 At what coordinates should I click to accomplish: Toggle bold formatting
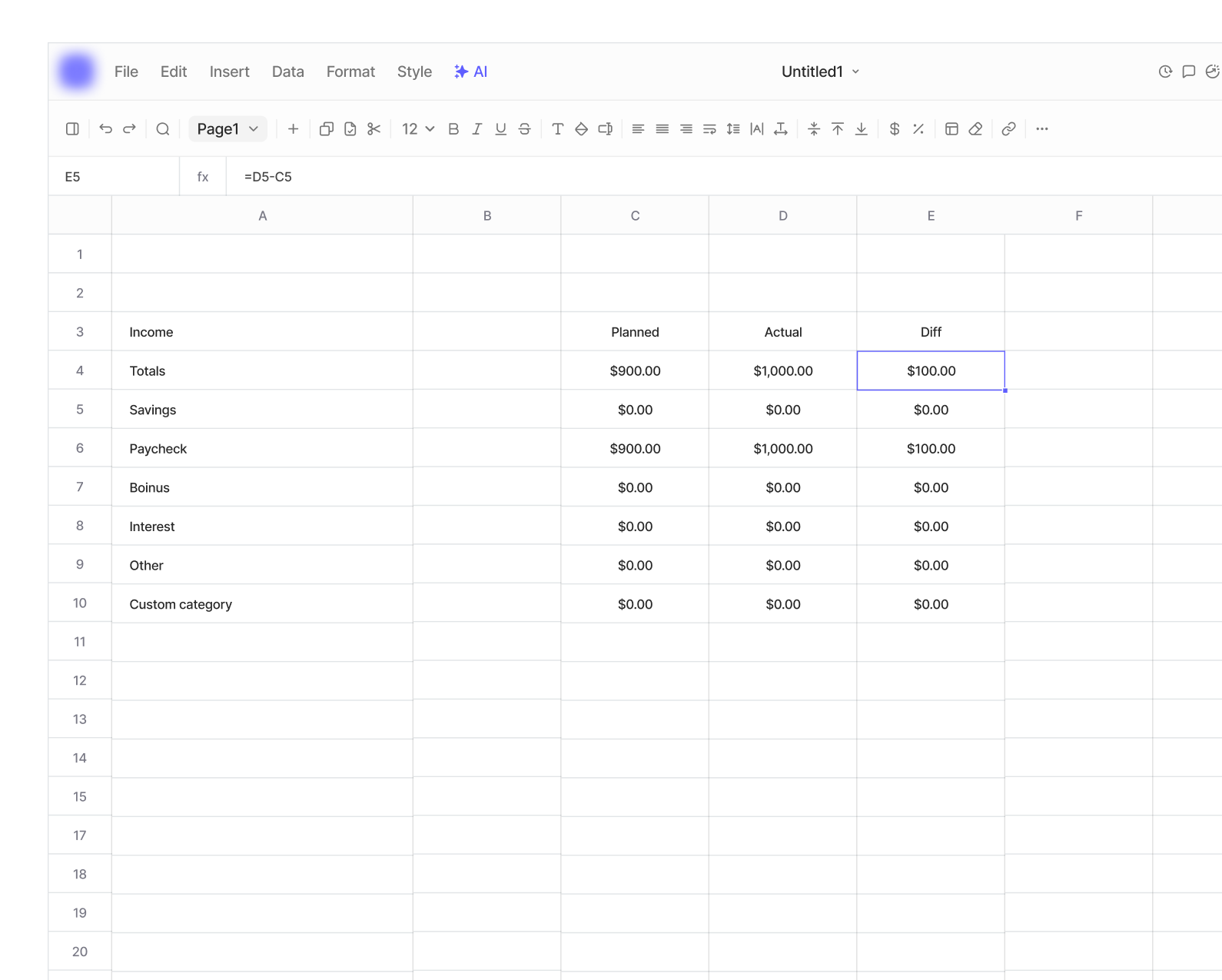click(x=453, y=129)
